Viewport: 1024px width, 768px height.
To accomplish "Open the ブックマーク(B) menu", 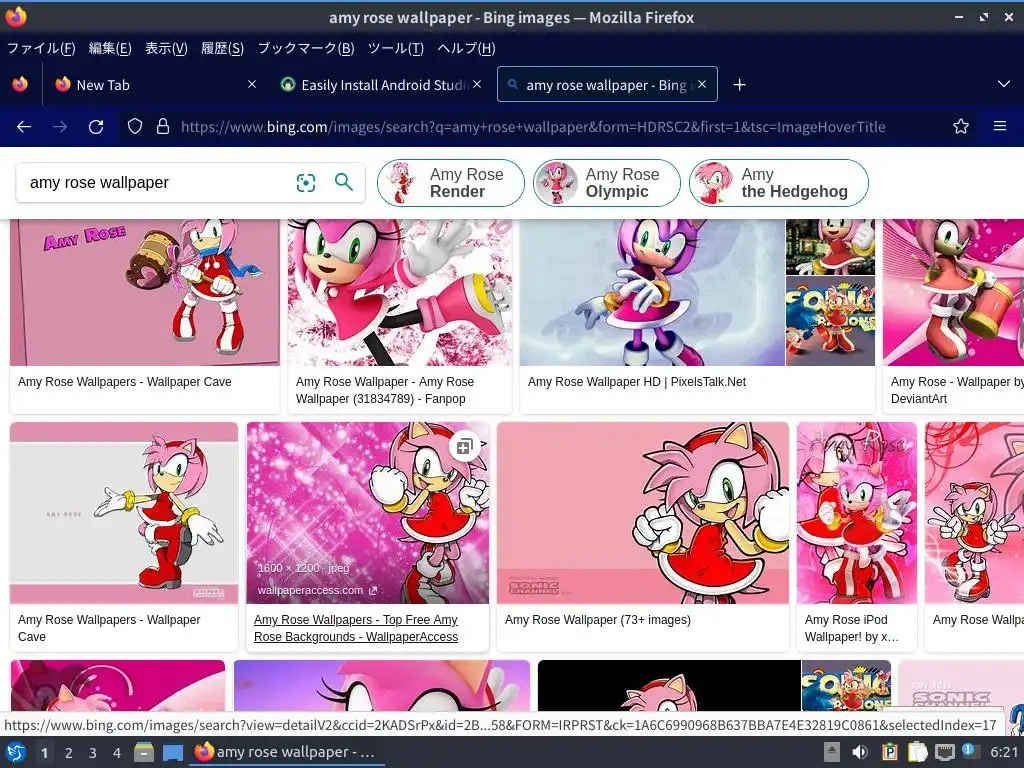I will pyautogui.click(x=306, y=48).
